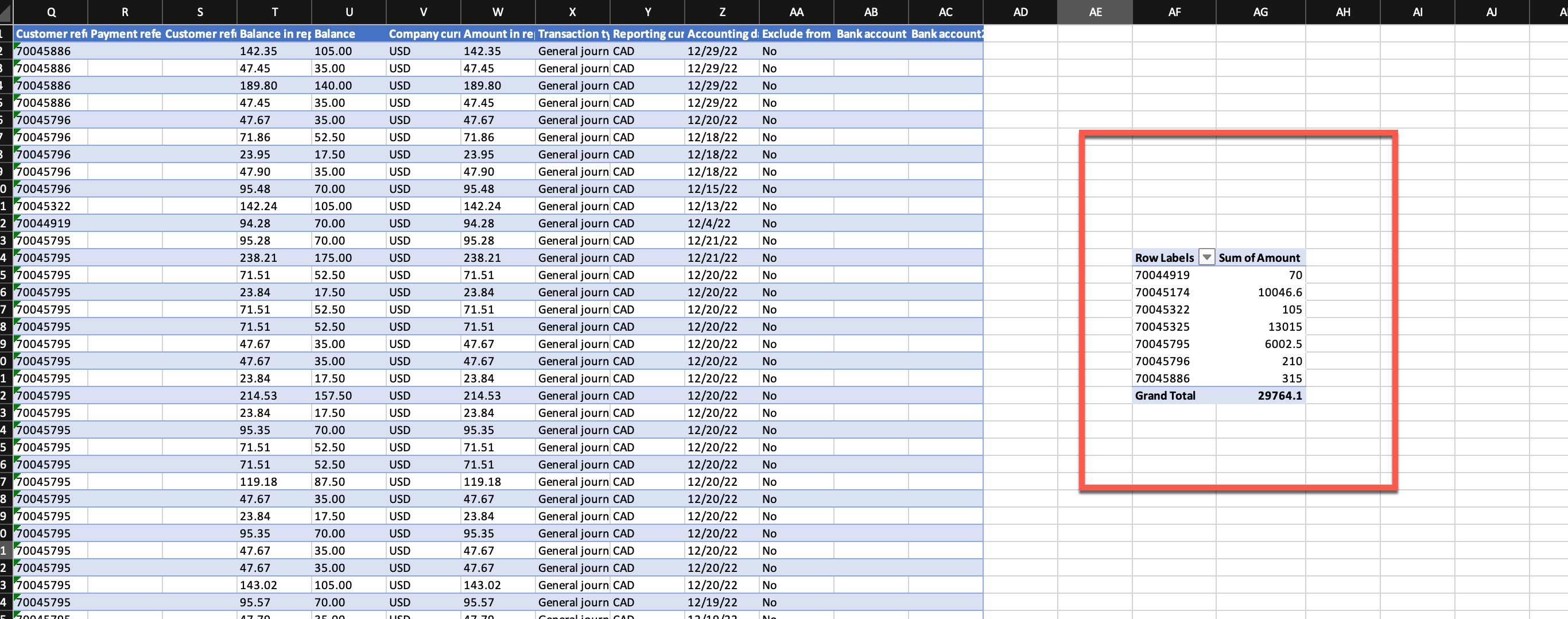The width and height of the screenshot is (1568, 619).
Task: Select Balance cell 140.00
Action: coord(349,86)
